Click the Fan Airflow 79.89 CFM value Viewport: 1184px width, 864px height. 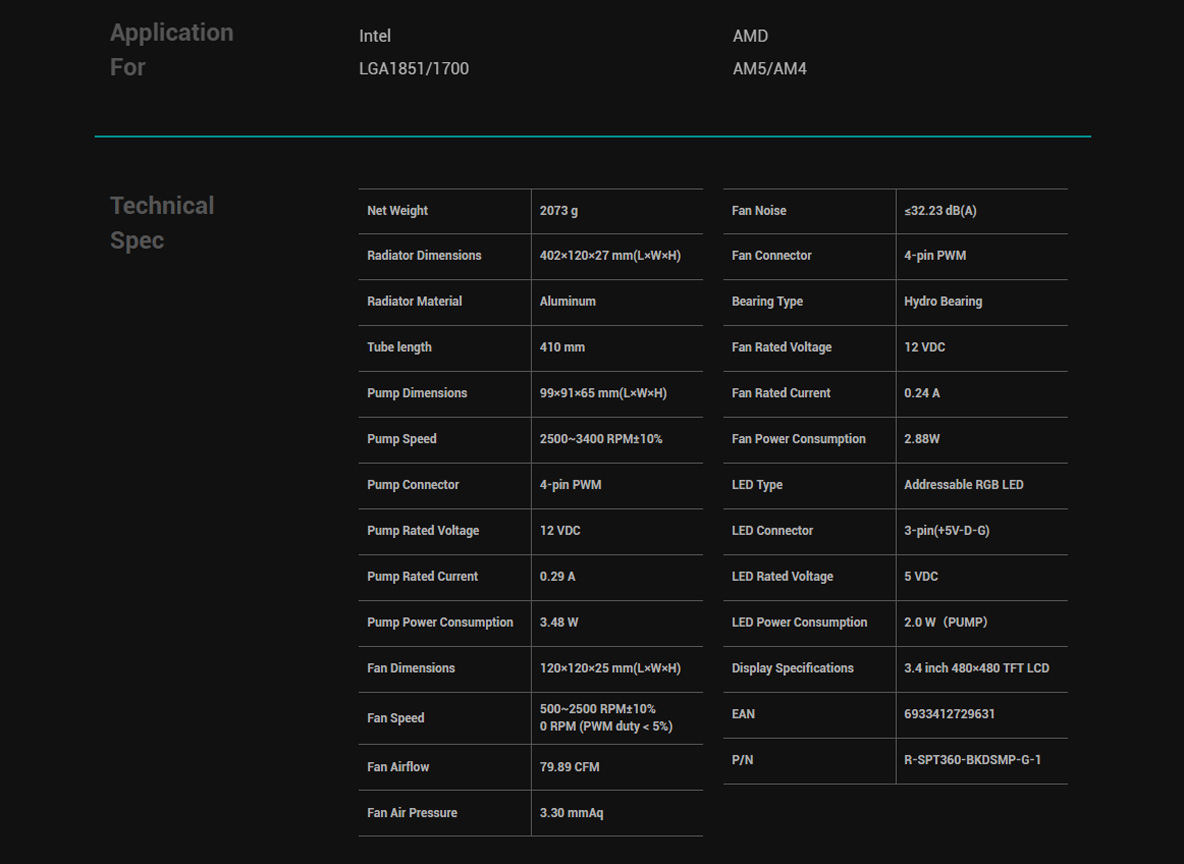pos(569,767)
